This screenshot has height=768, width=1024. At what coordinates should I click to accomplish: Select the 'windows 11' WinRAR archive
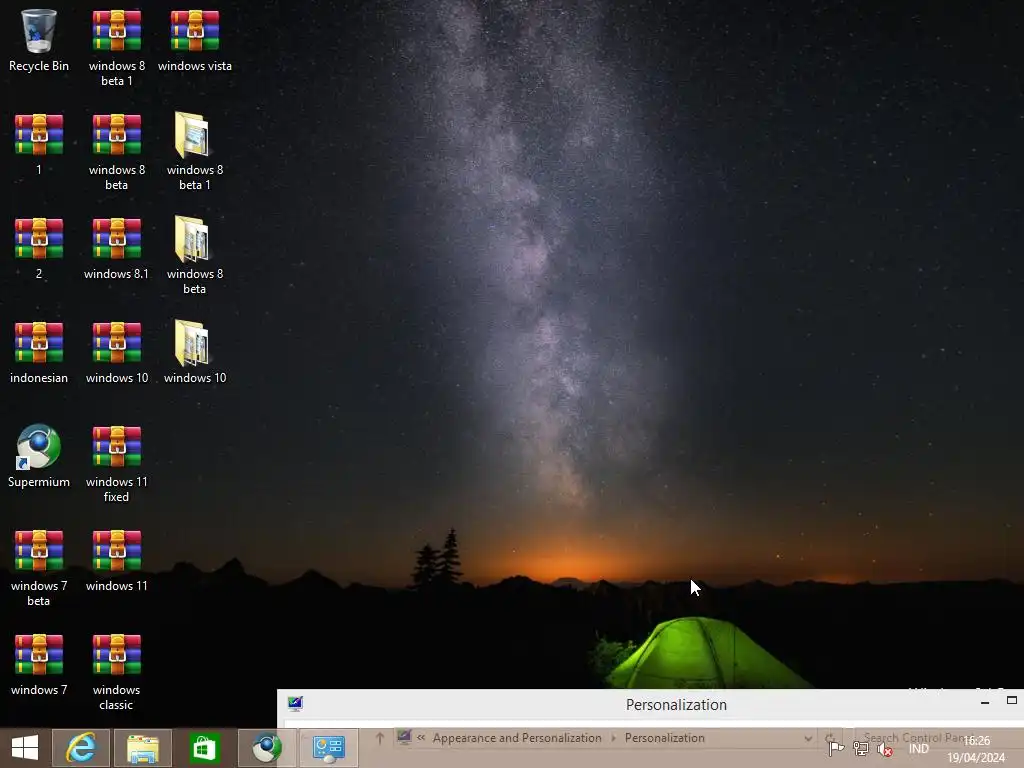coord(117,560)
